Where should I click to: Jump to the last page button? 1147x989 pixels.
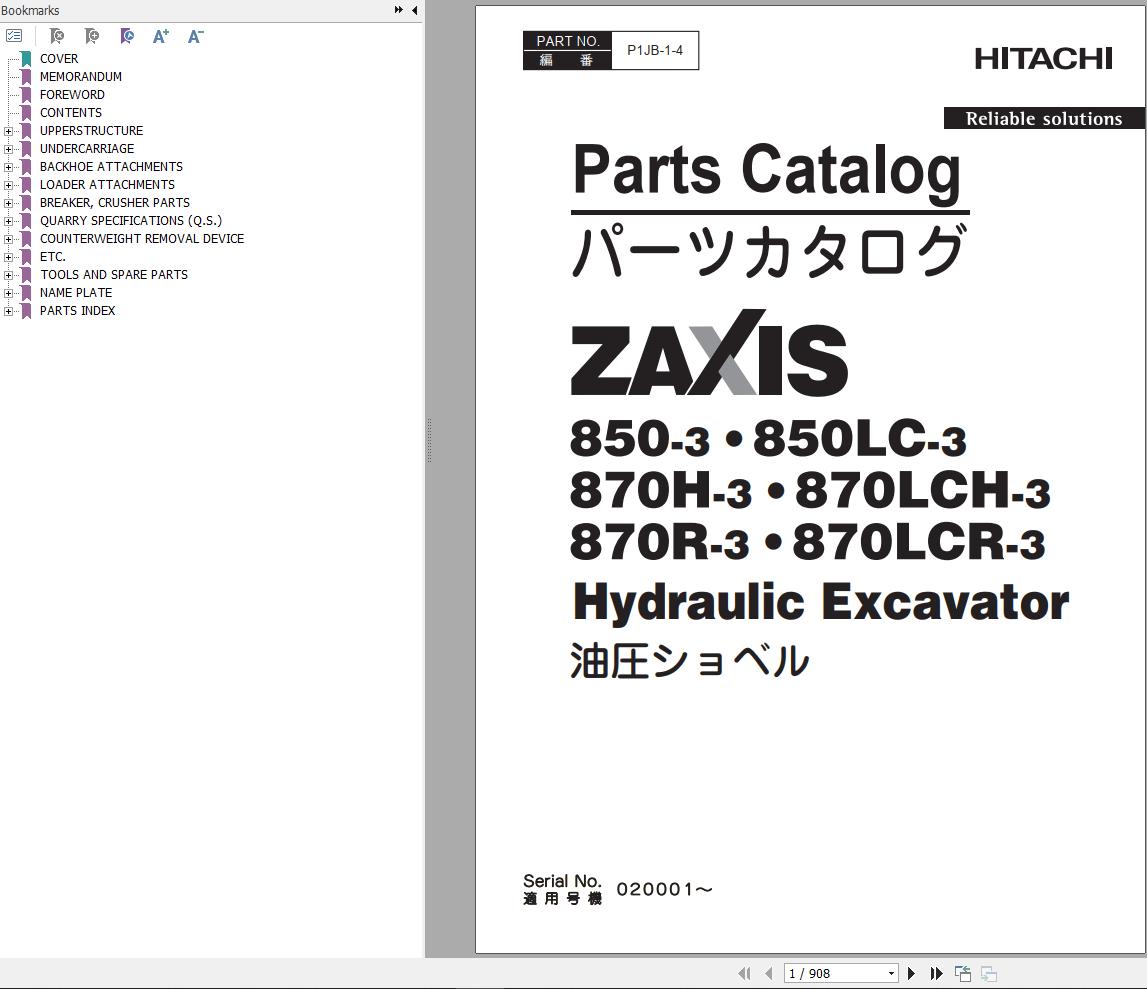(936, 973)
